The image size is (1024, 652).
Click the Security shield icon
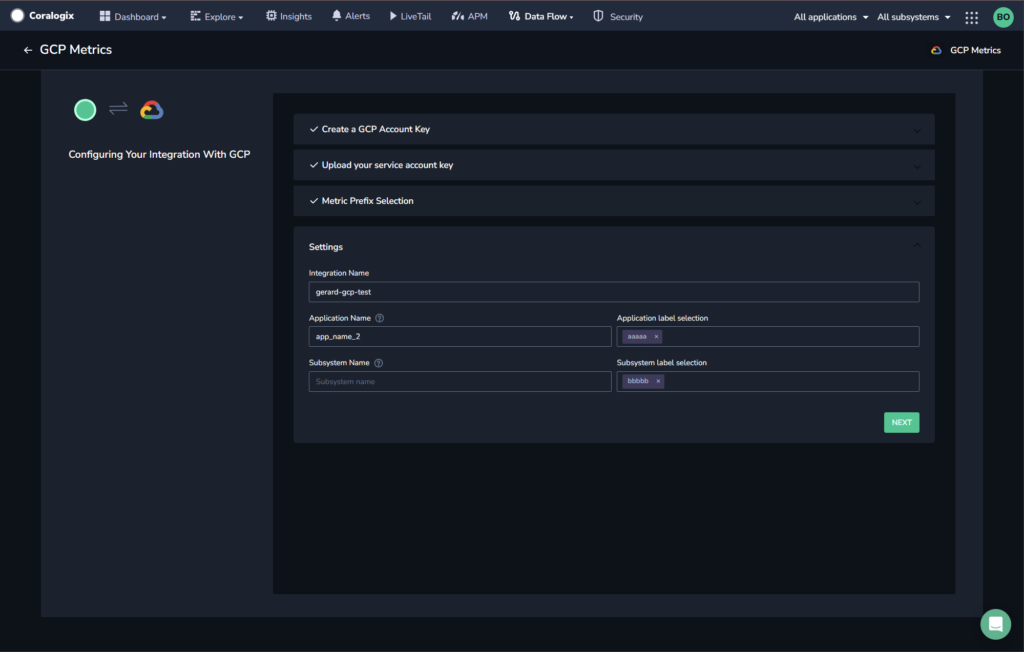598,16
